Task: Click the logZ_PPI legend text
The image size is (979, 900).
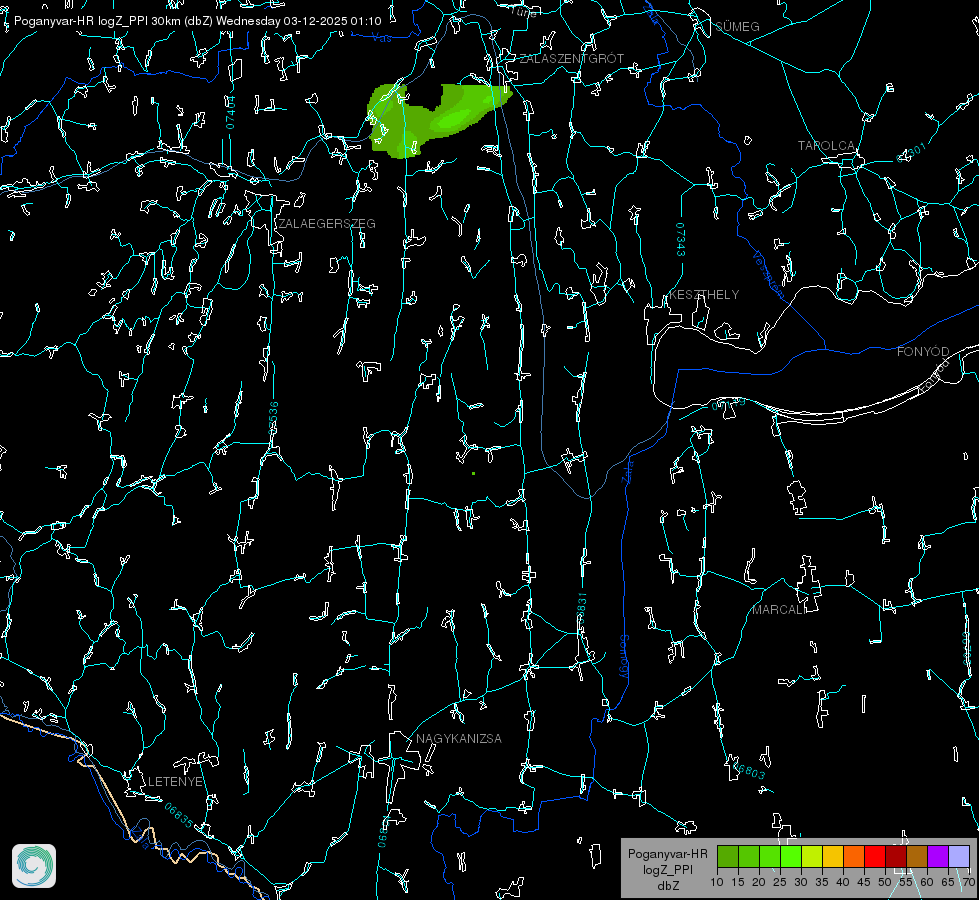Action: [x=667, y=869]
